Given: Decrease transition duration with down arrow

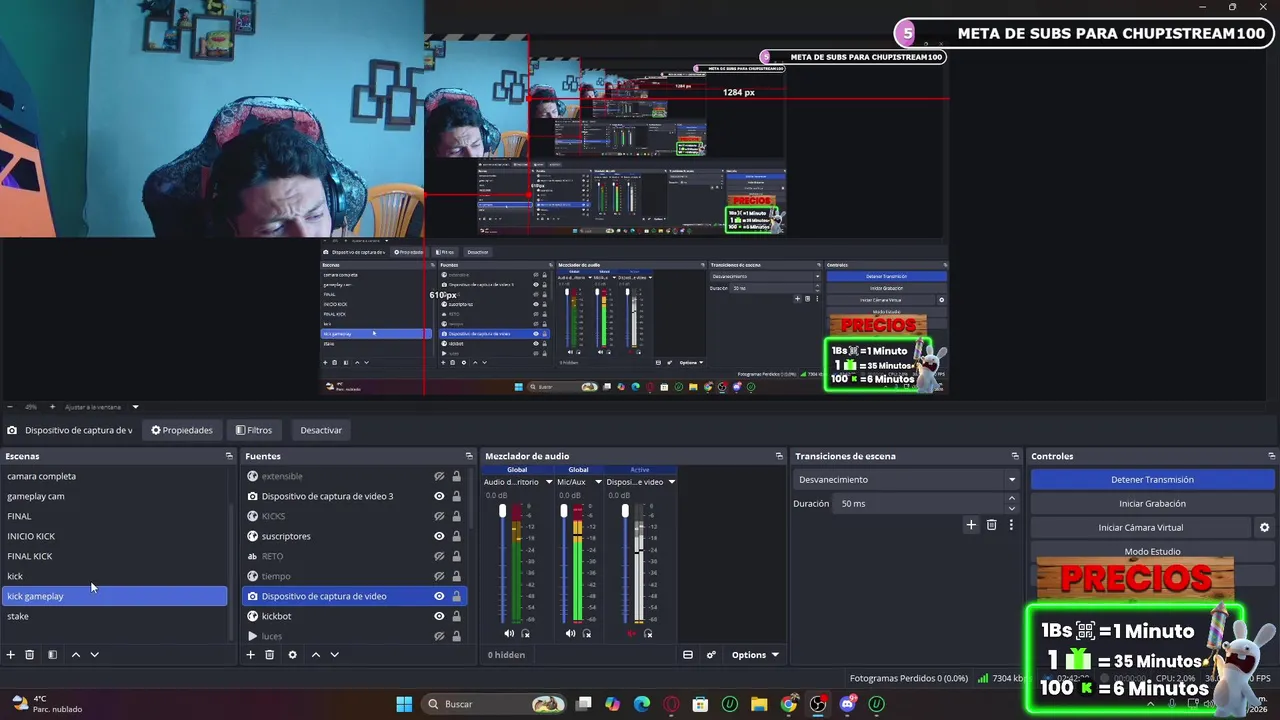Looking at the screenshot, I should (x=1011, y=508).
